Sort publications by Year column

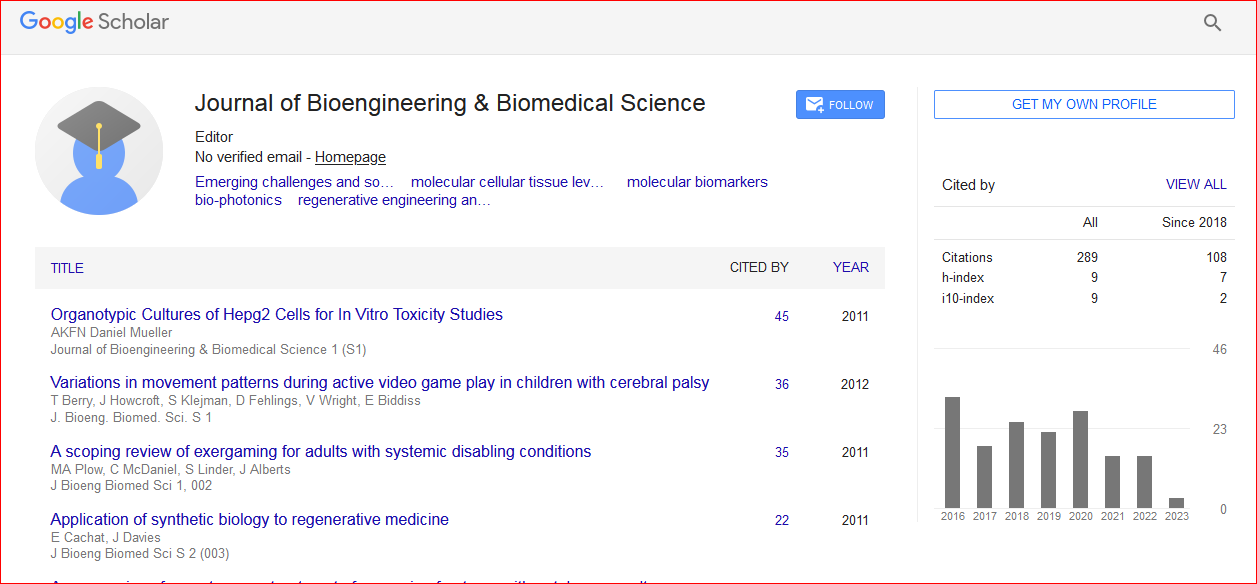click(851, 268)
